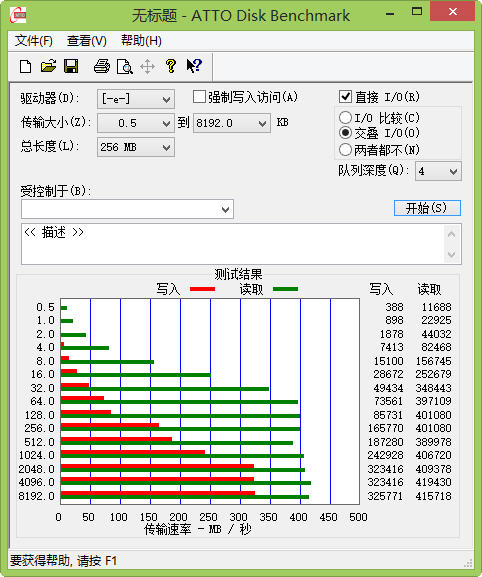482x577 pixels.
Task: Click the read value 11688 for 0.5
Action: tap(436, 307)
